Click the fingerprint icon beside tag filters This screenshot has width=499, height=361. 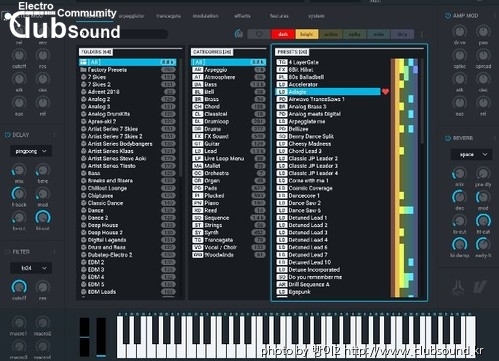[239, 34]
